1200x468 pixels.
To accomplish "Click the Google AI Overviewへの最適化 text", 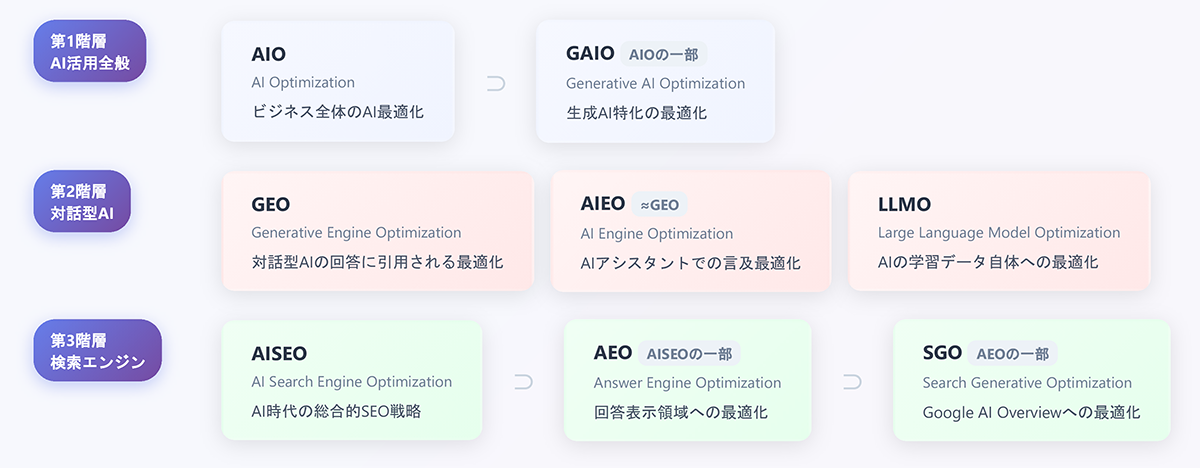I will tap(1031, 412).
